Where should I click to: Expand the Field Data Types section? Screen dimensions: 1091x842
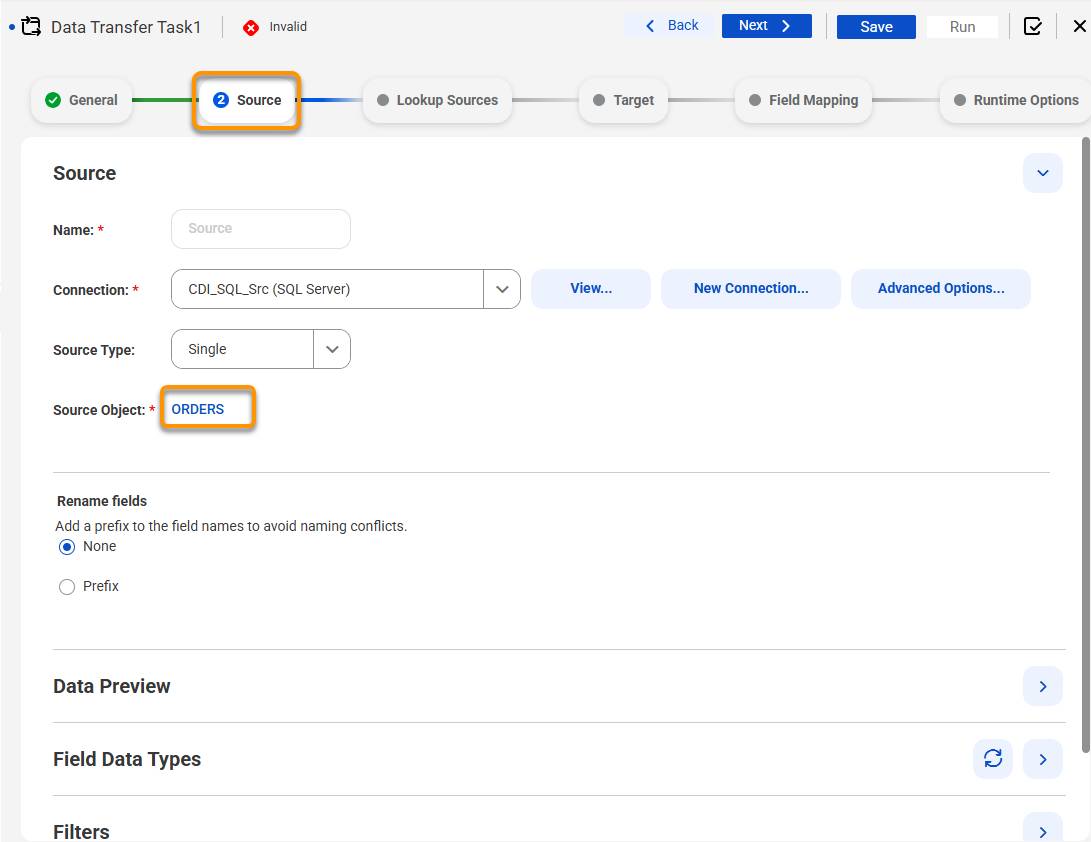tap(1042, 758)
